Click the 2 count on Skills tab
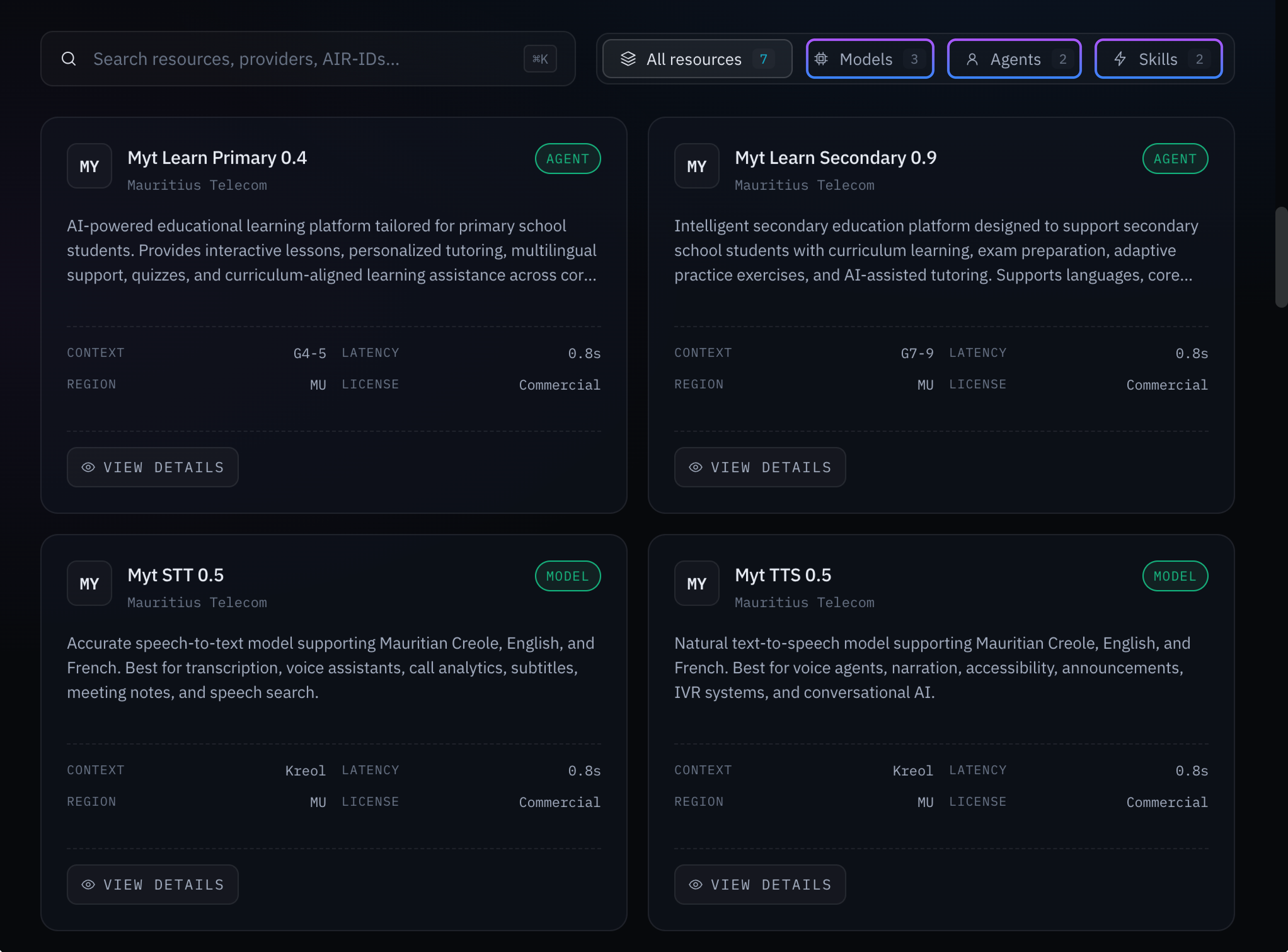This screenshot has width=1288, height=952. [1199, 59]
